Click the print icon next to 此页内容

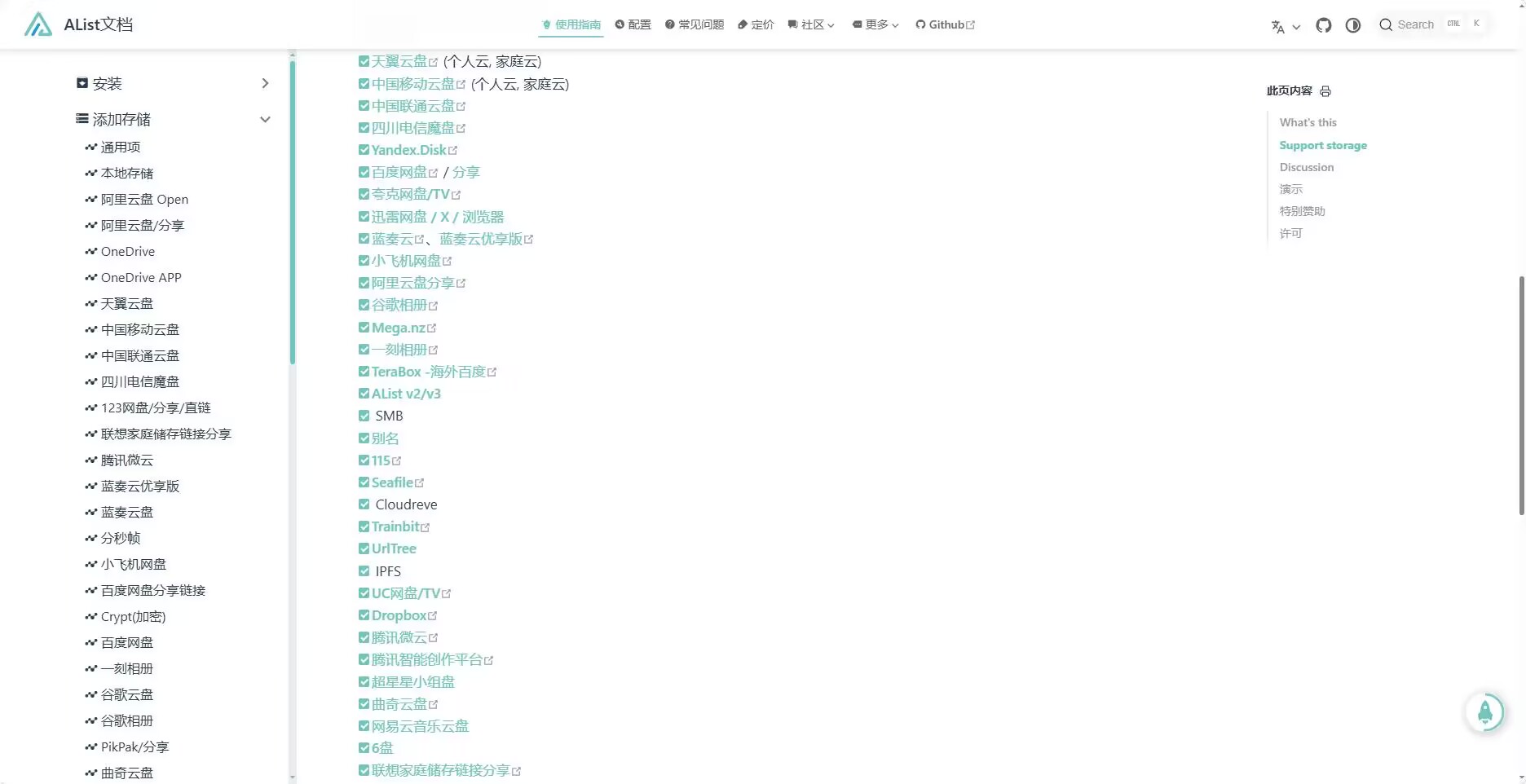coord(1325,91)
